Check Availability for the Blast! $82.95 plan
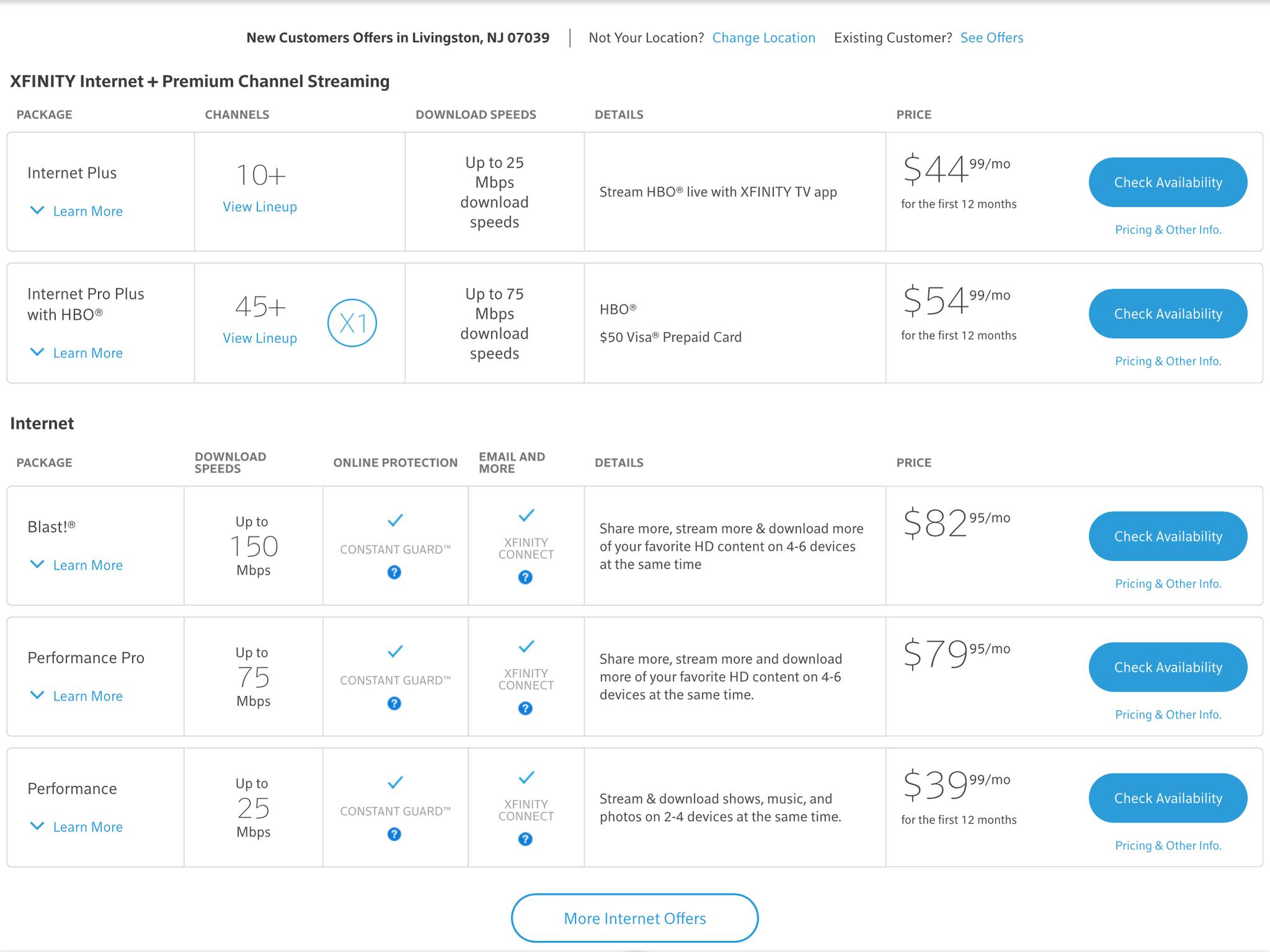This screenshot has width=1270, height=952. (x=1168, y=536)
